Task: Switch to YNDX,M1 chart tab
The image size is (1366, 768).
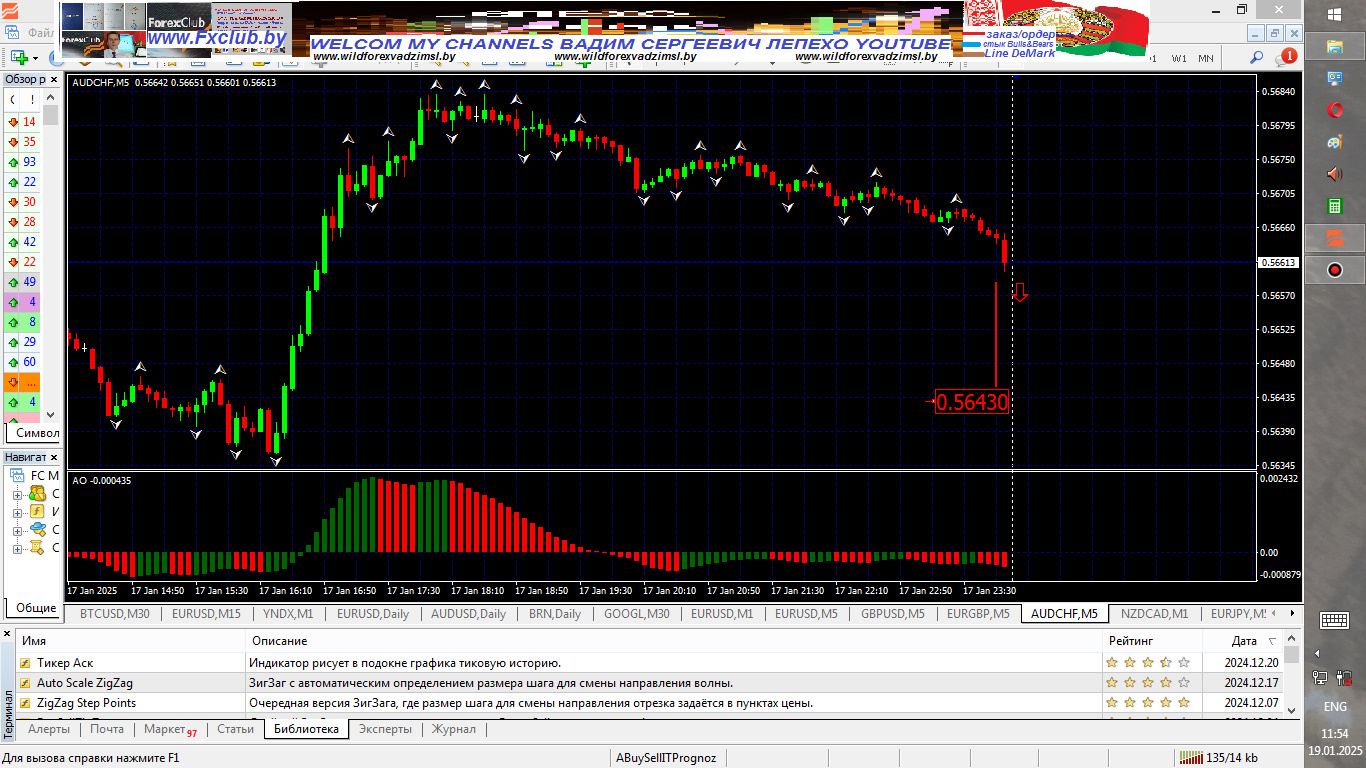Action: coord(288,614)
